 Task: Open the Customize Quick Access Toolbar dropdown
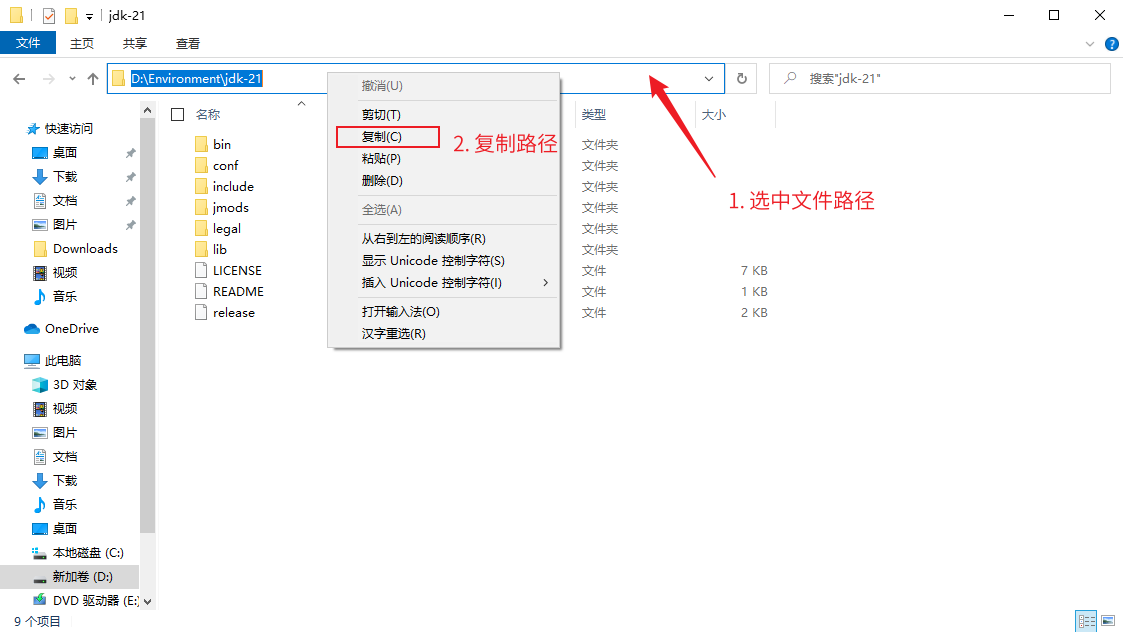coord(90,16)
